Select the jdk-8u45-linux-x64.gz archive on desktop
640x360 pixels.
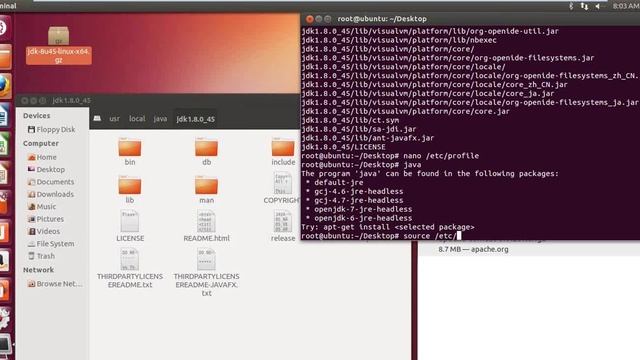click(x=58, y=46)
